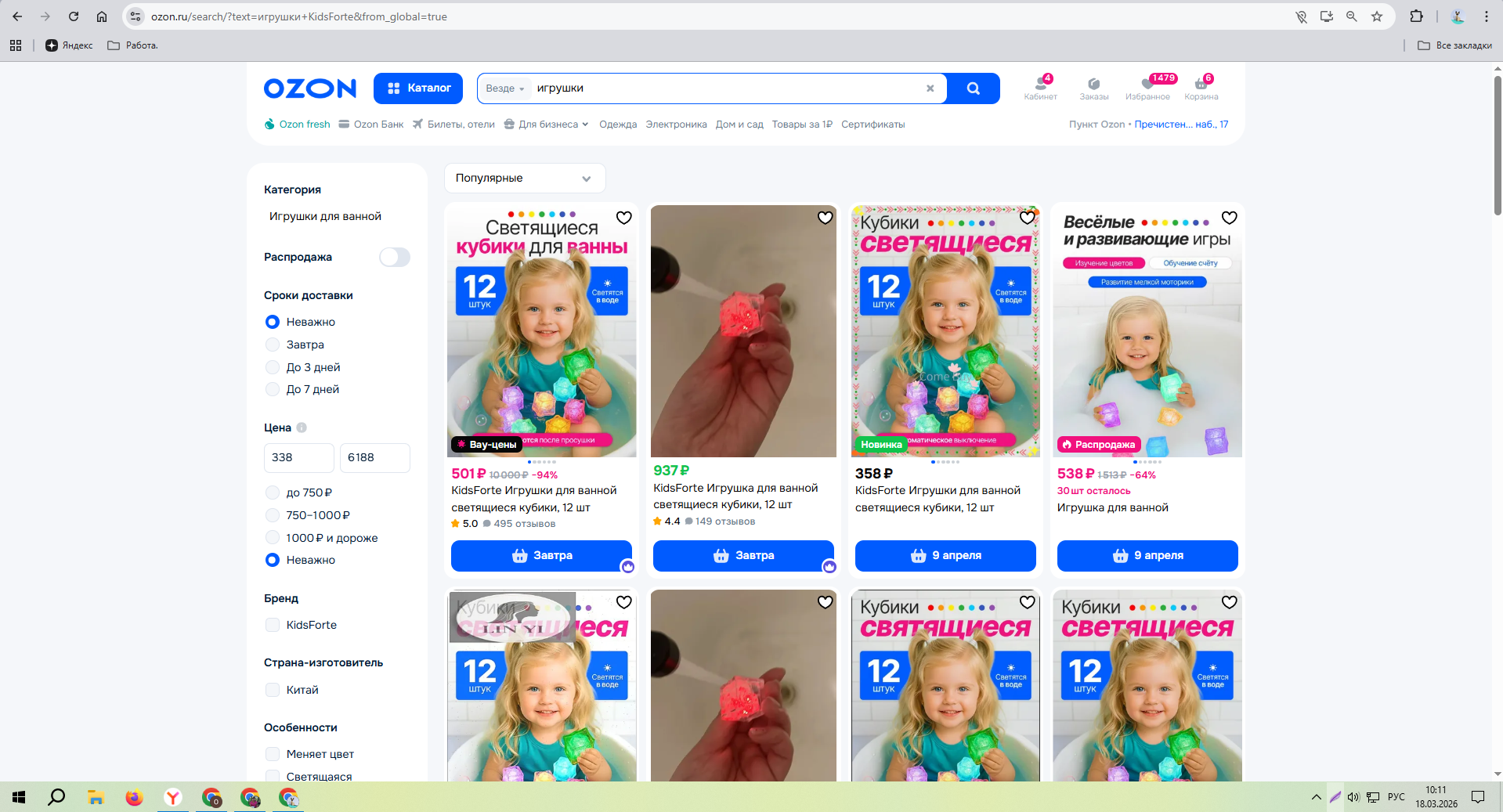Toggle the Распродажа switch
Image resolution: width=1503 pixels, height=812 pixels.
click(395, 257)
